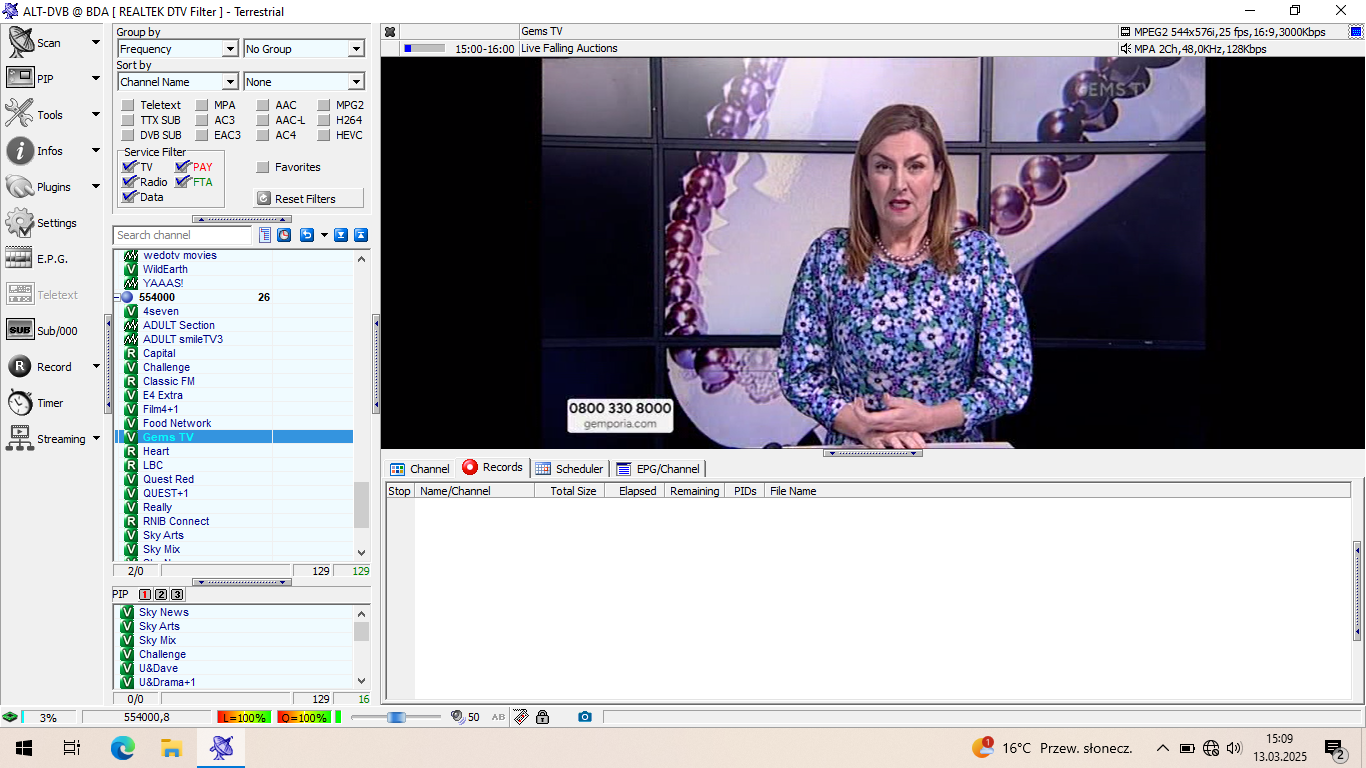The width and height of the screenshot is (1366, 768).
Task: Switch to the Channel tab
Action: (x=420, y=468)
